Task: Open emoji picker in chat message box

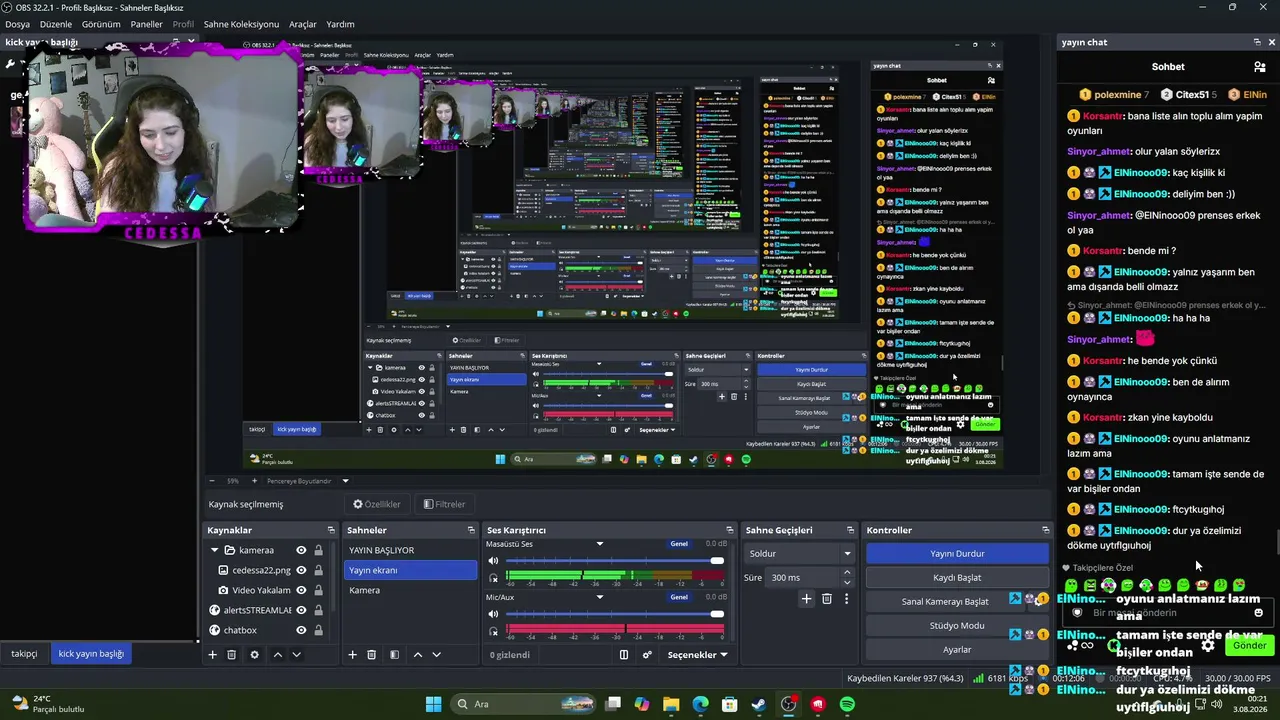Action: [1258, 613]
